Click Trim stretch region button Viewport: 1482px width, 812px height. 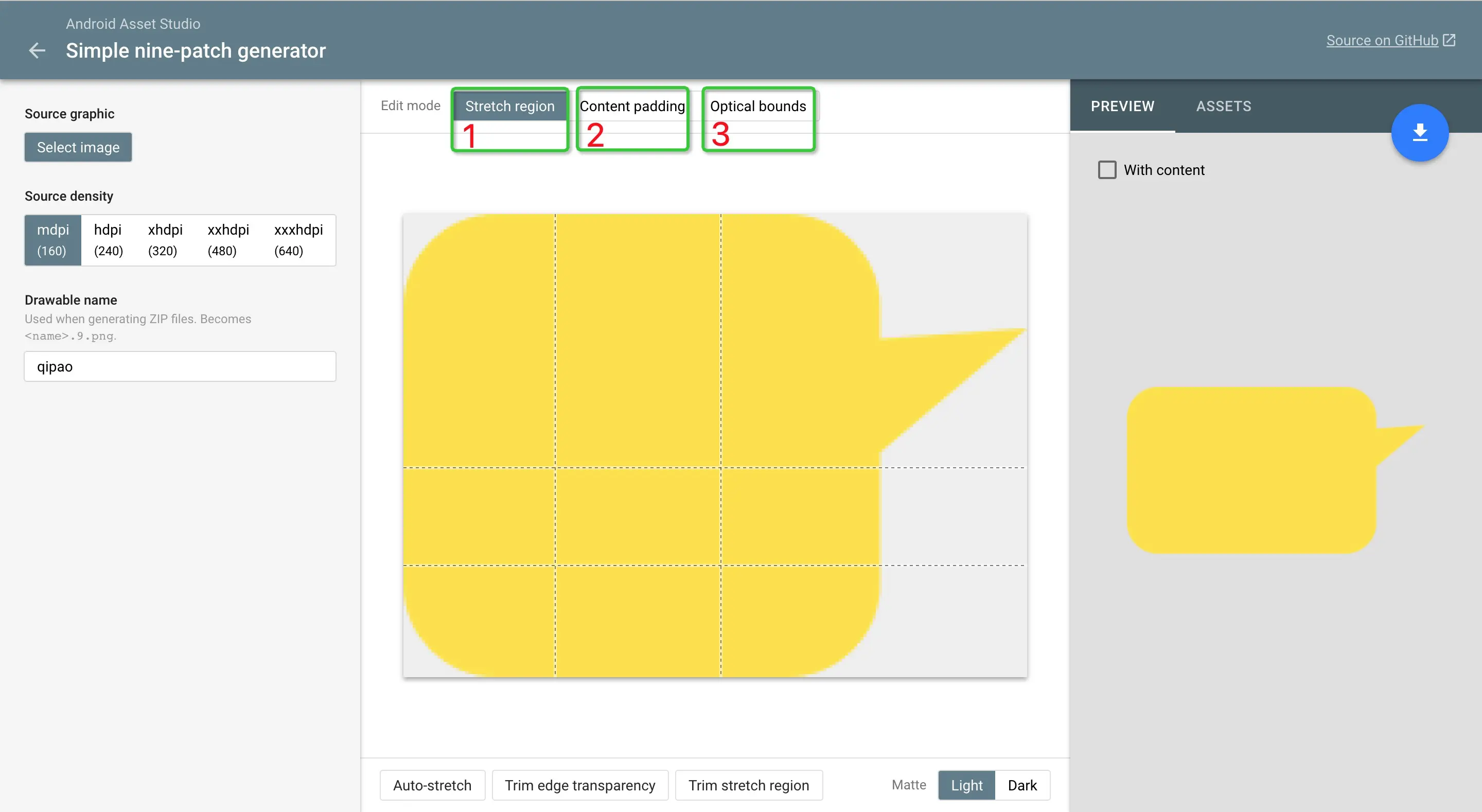pos(749,785)
